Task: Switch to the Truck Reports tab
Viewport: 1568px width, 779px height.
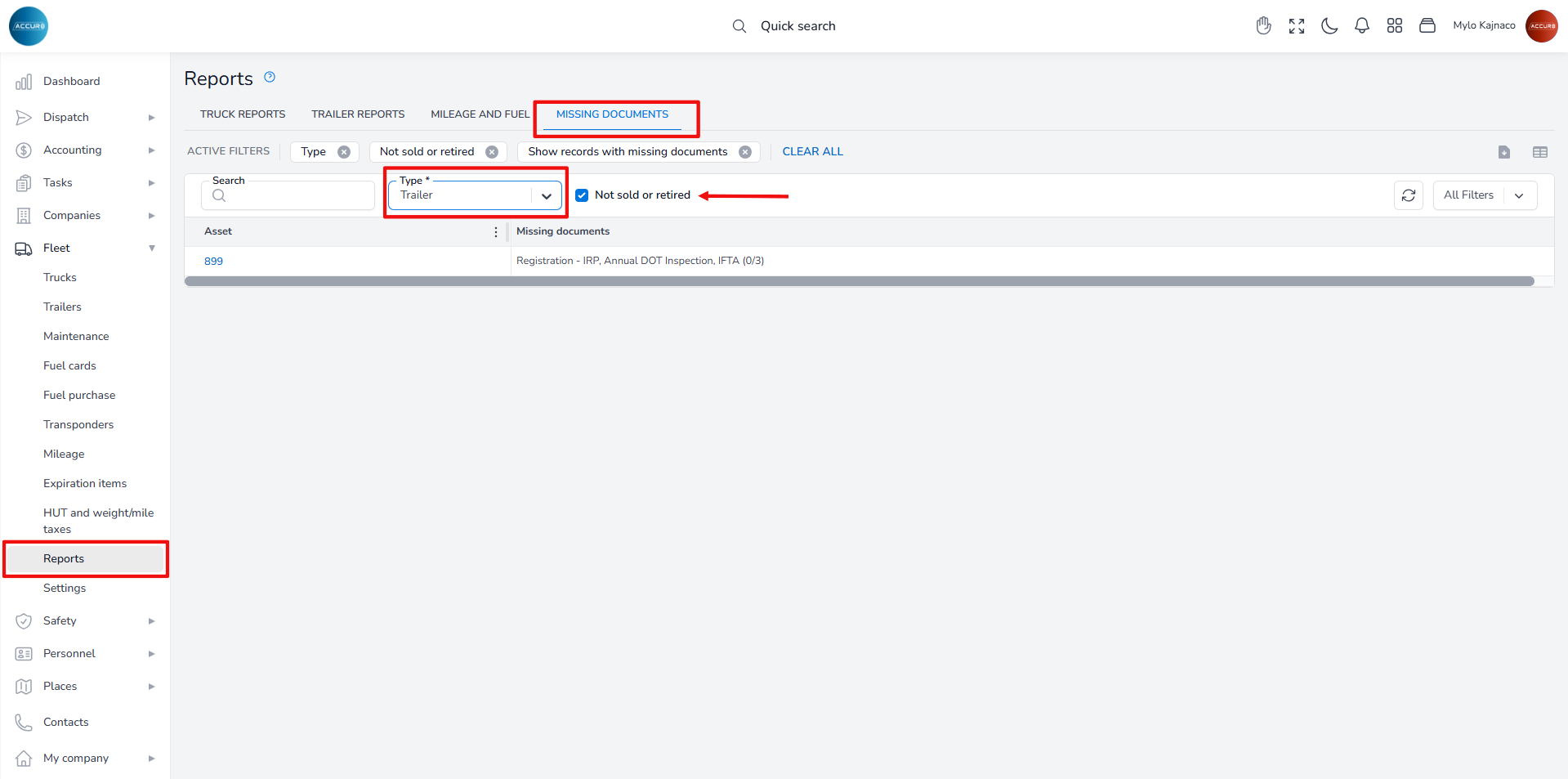Action: click(x=243, y=114)
